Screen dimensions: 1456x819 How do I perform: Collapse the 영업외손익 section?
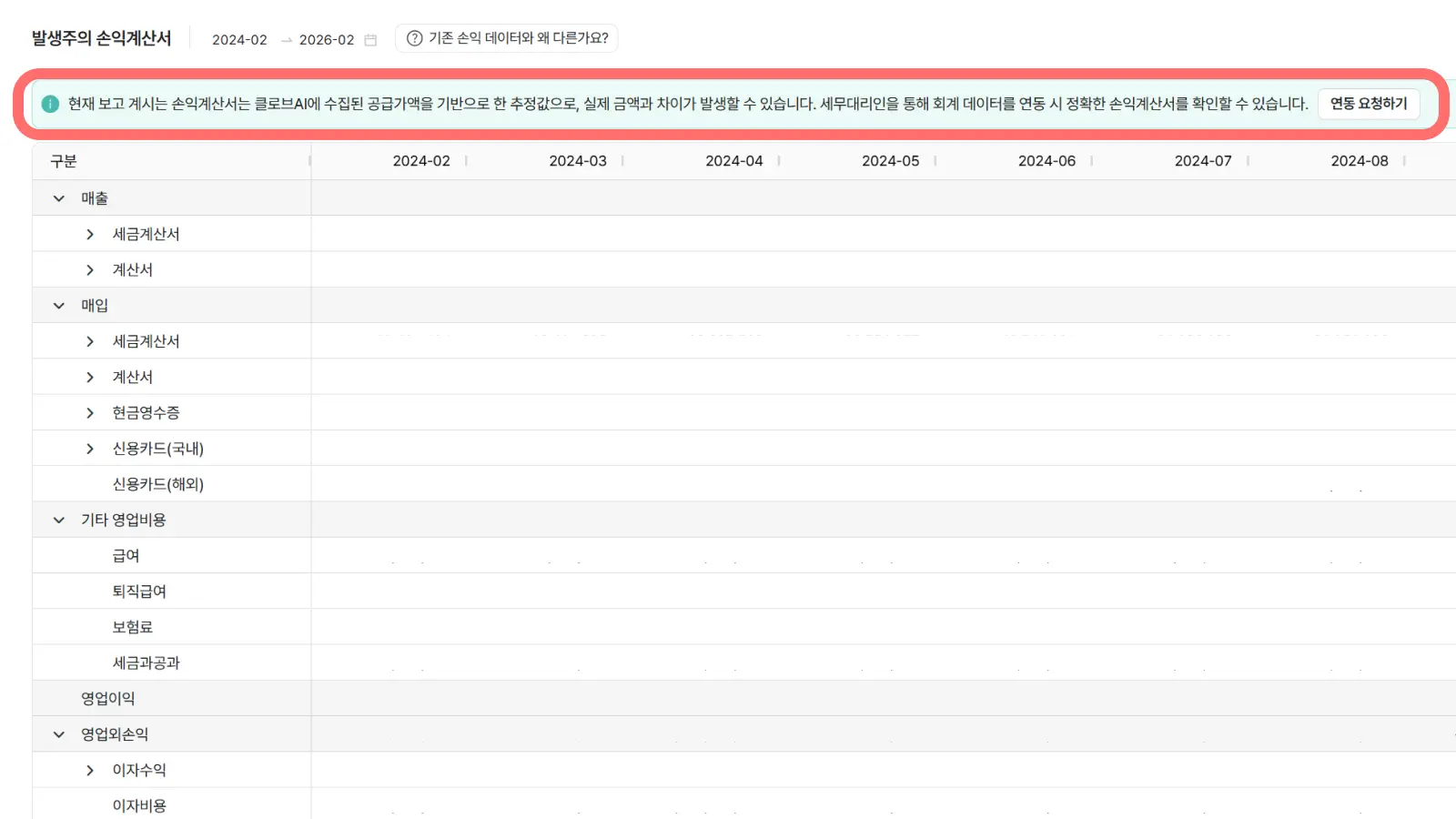59,734
